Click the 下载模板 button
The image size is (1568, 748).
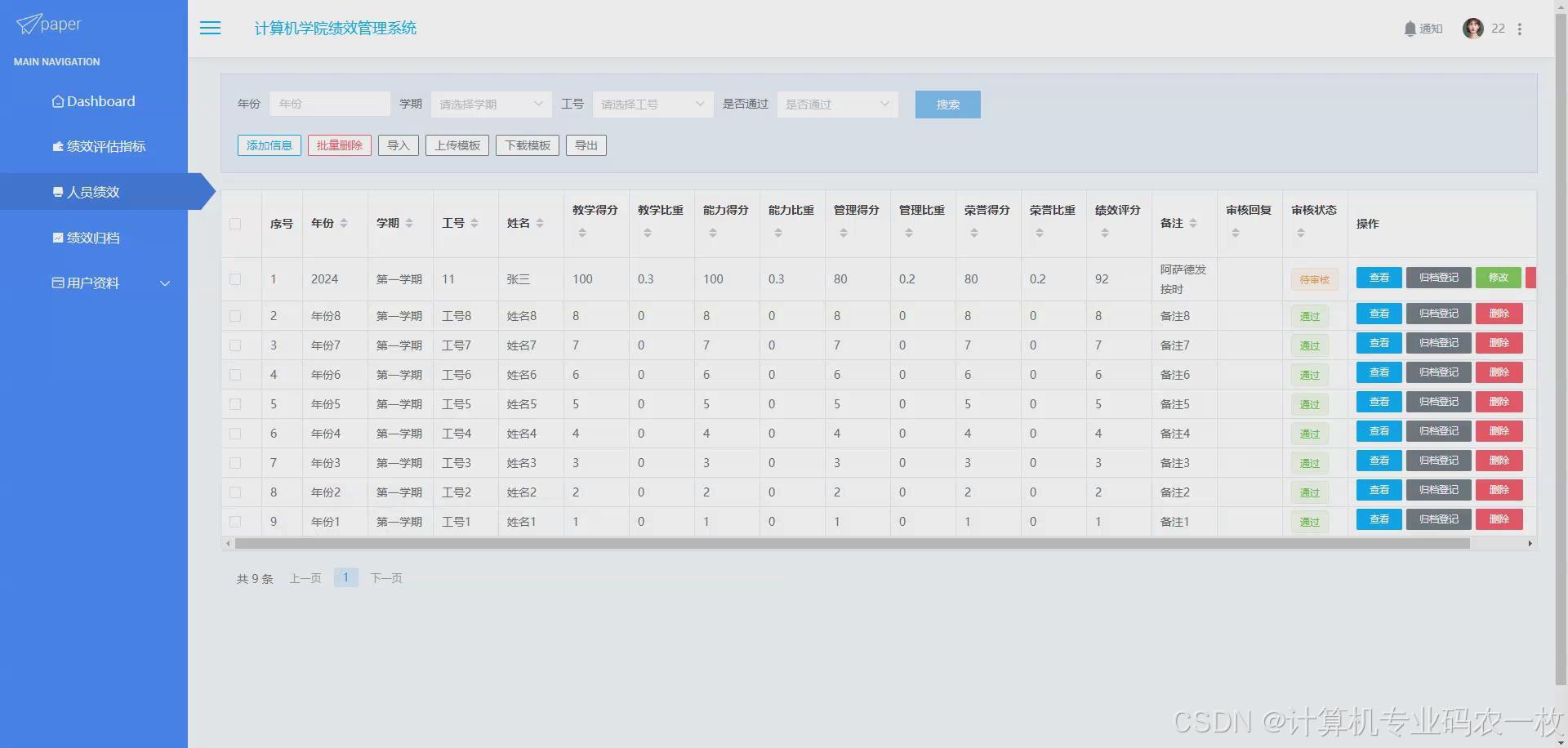click(528, 145)
